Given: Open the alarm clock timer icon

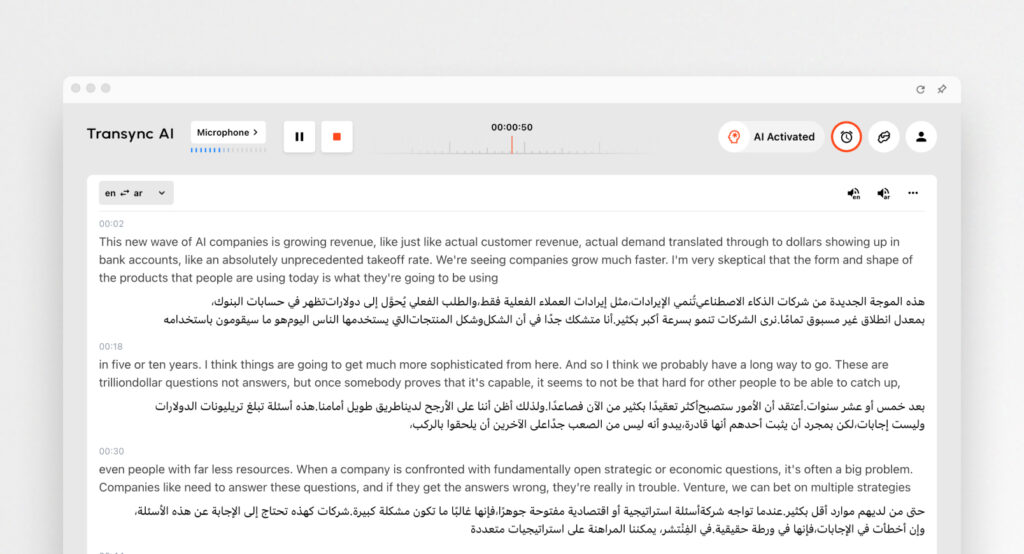Looking at the screenshot, I should (846, 136).
